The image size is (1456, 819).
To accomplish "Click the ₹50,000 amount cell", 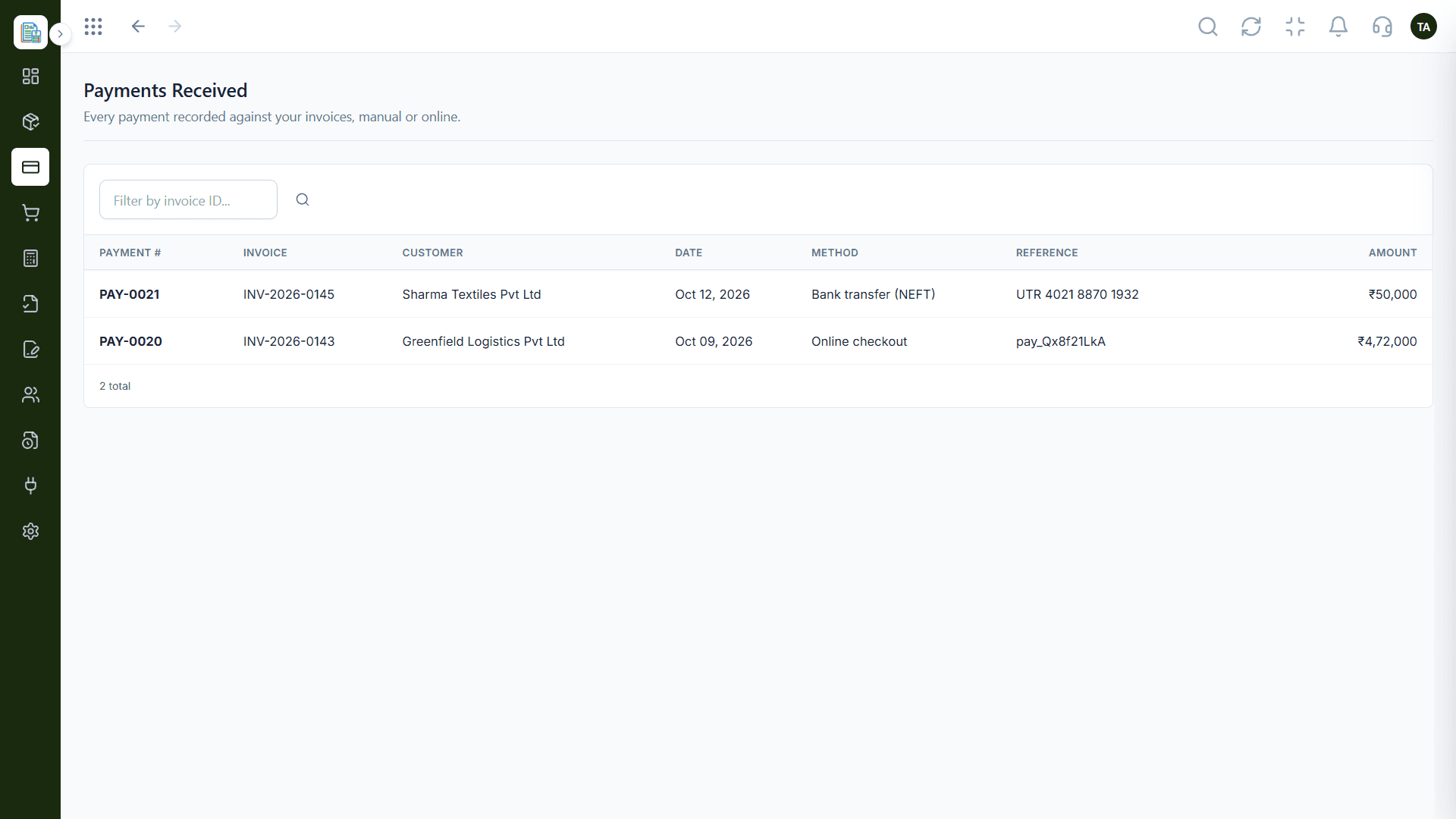I will pos(1393,294).
